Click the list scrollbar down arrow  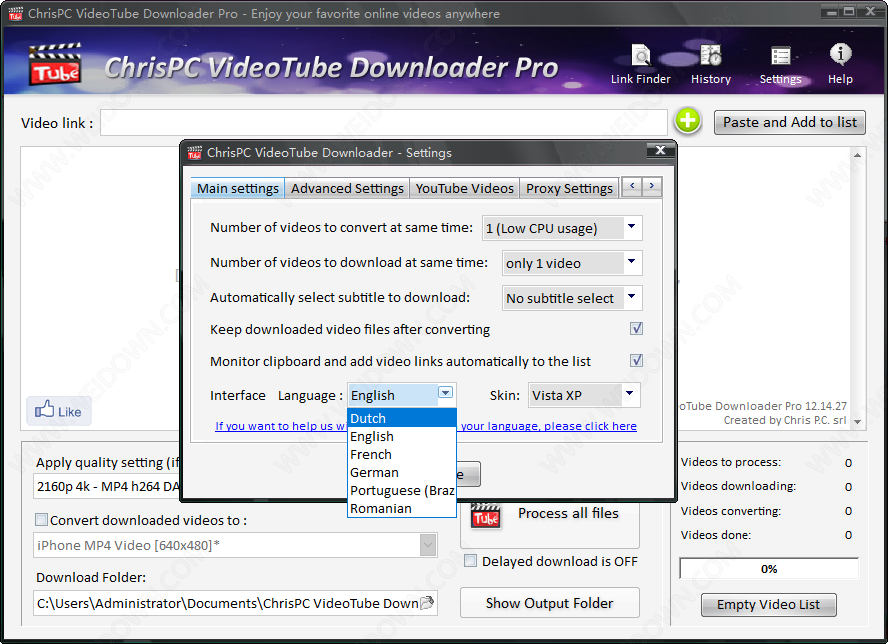857,421
